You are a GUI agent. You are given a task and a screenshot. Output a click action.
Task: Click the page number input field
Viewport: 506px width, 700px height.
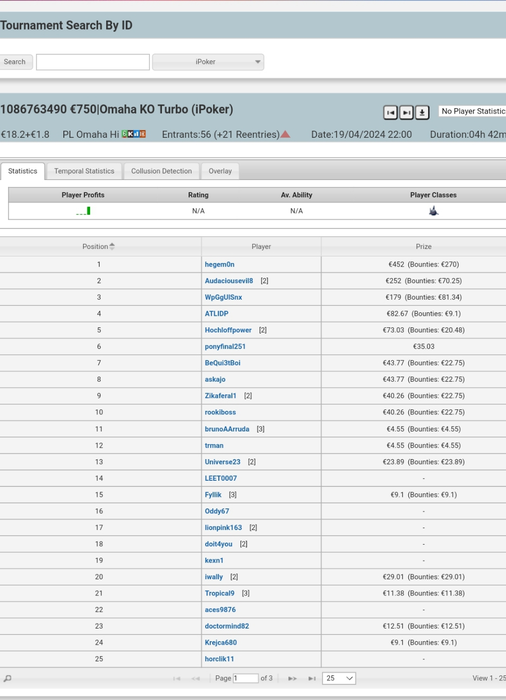click(246, 678)
